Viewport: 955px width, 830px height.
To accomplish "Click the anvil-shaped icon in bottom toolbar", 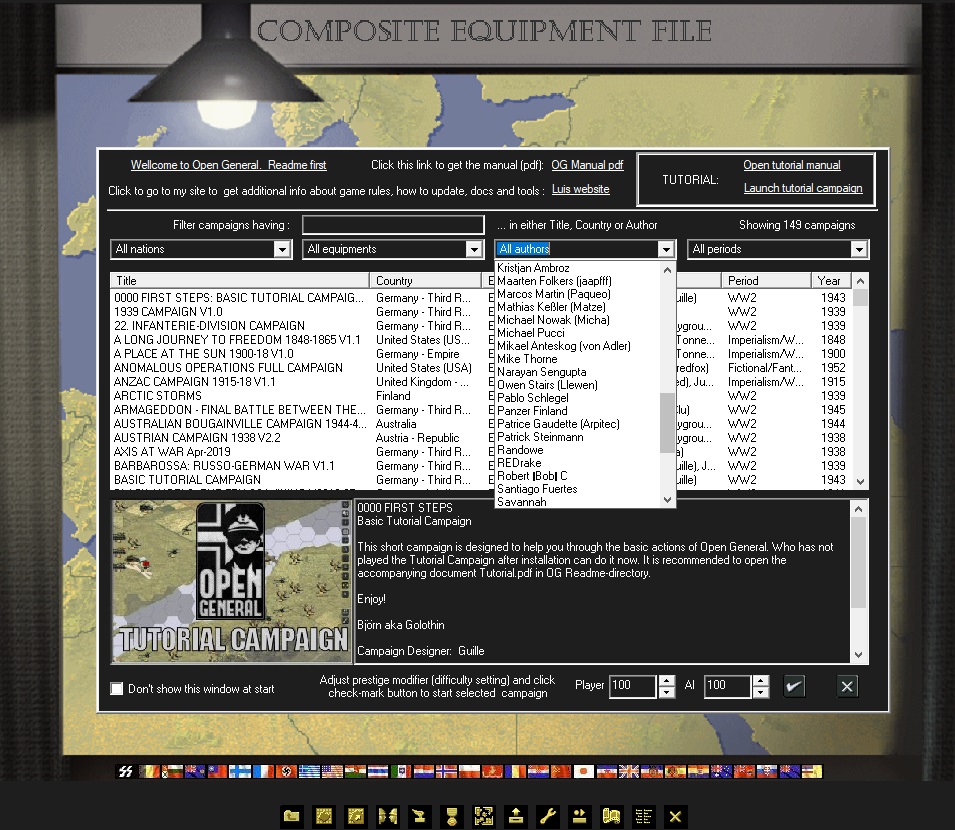I will tap(420, 816).
